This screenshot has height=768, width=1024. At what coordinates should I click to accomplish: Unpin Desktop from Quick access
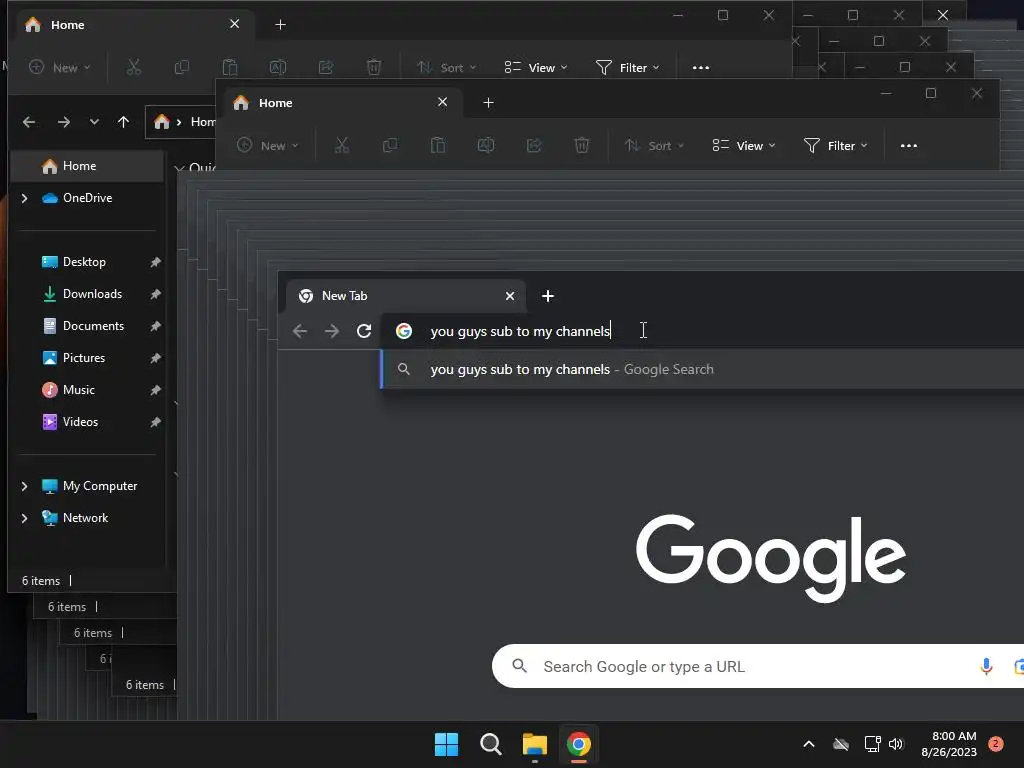155,262
